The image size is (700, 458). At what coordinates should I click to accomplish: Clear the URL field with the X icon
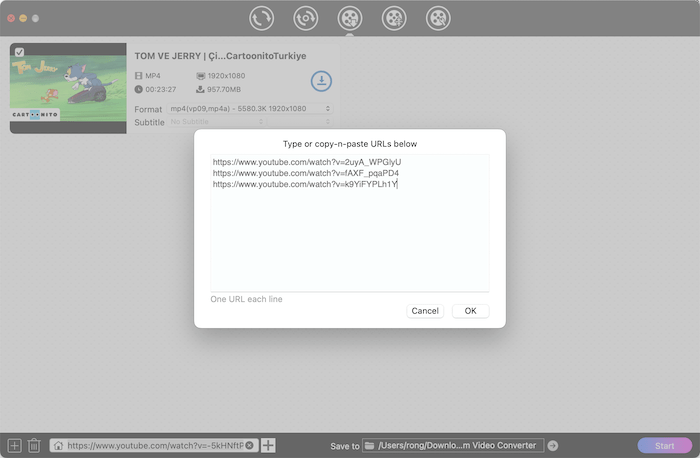coord(249,445)
